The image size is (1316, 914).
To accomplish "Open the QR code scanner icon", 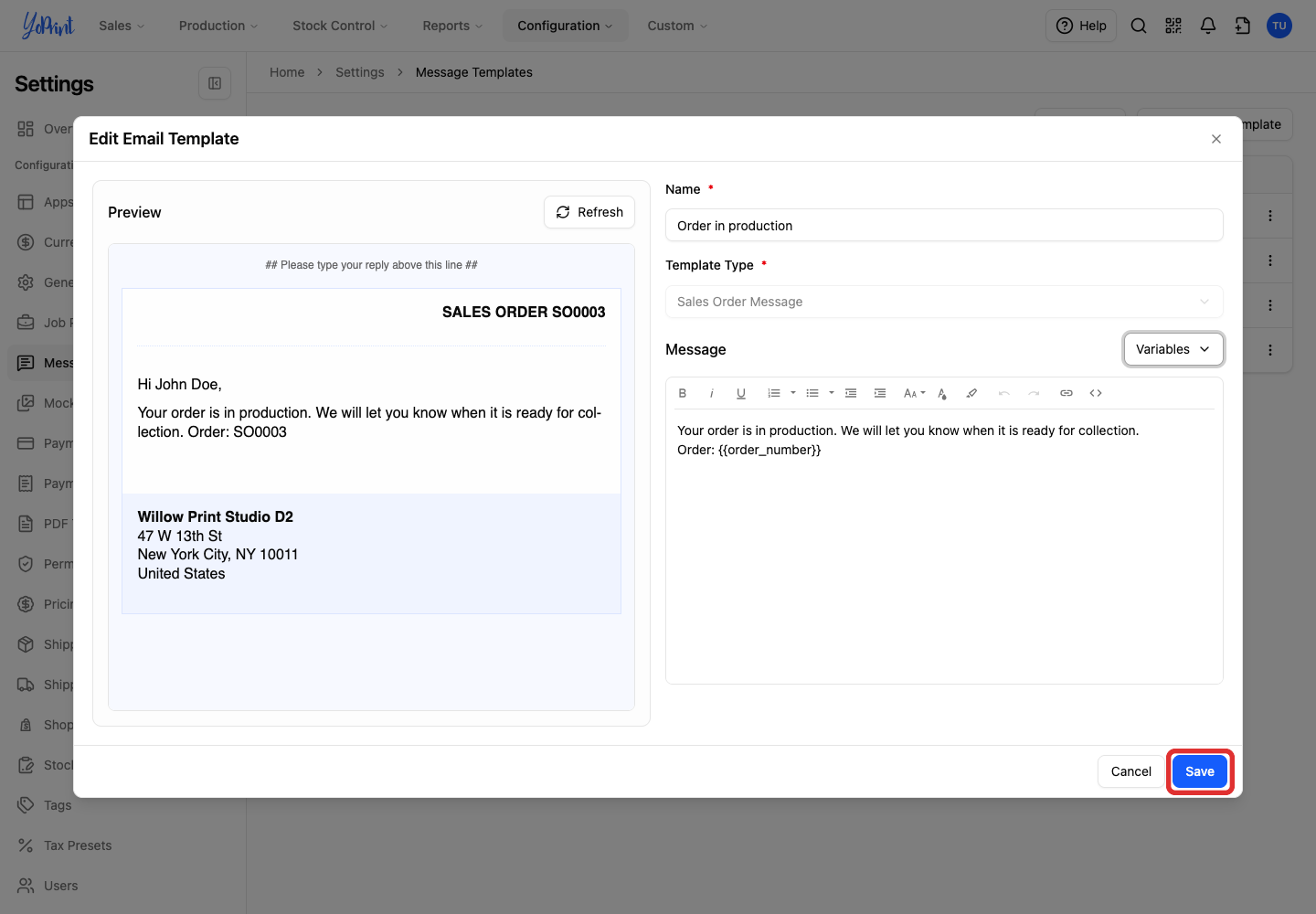I will coord(1173,26).
